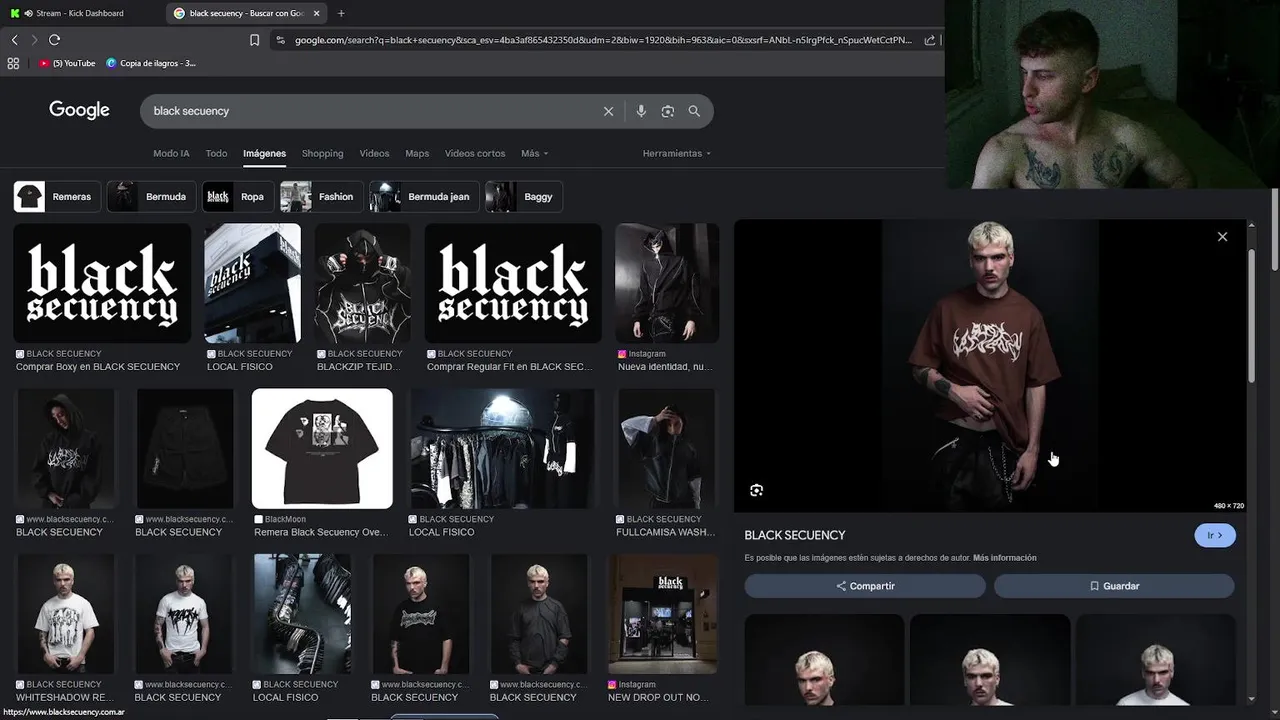
Task: Filter by the Bermuda jean chip
Action: pyautogui.click(x=422, y=197)
